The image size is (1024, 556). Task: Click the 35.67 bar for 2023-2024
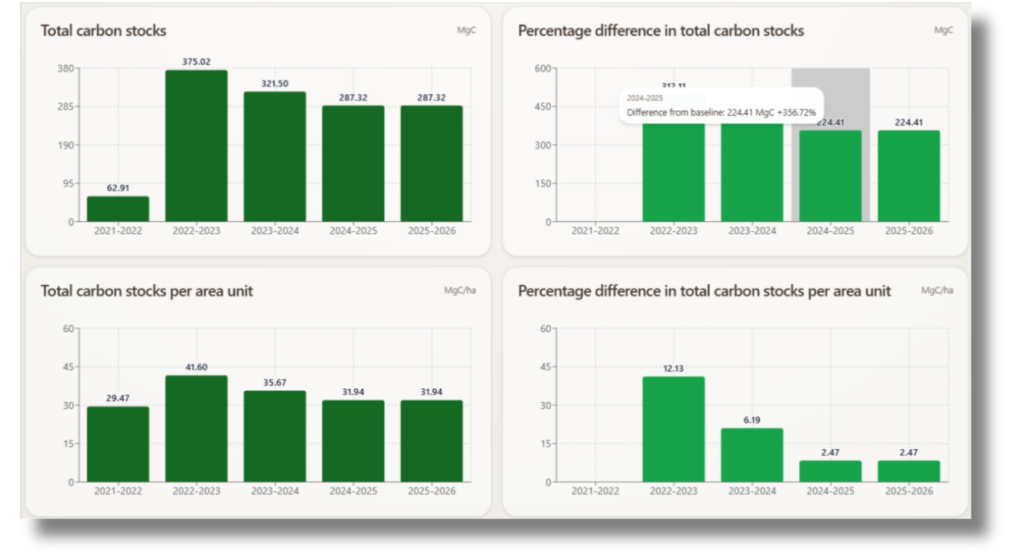[x=274, y=436]
